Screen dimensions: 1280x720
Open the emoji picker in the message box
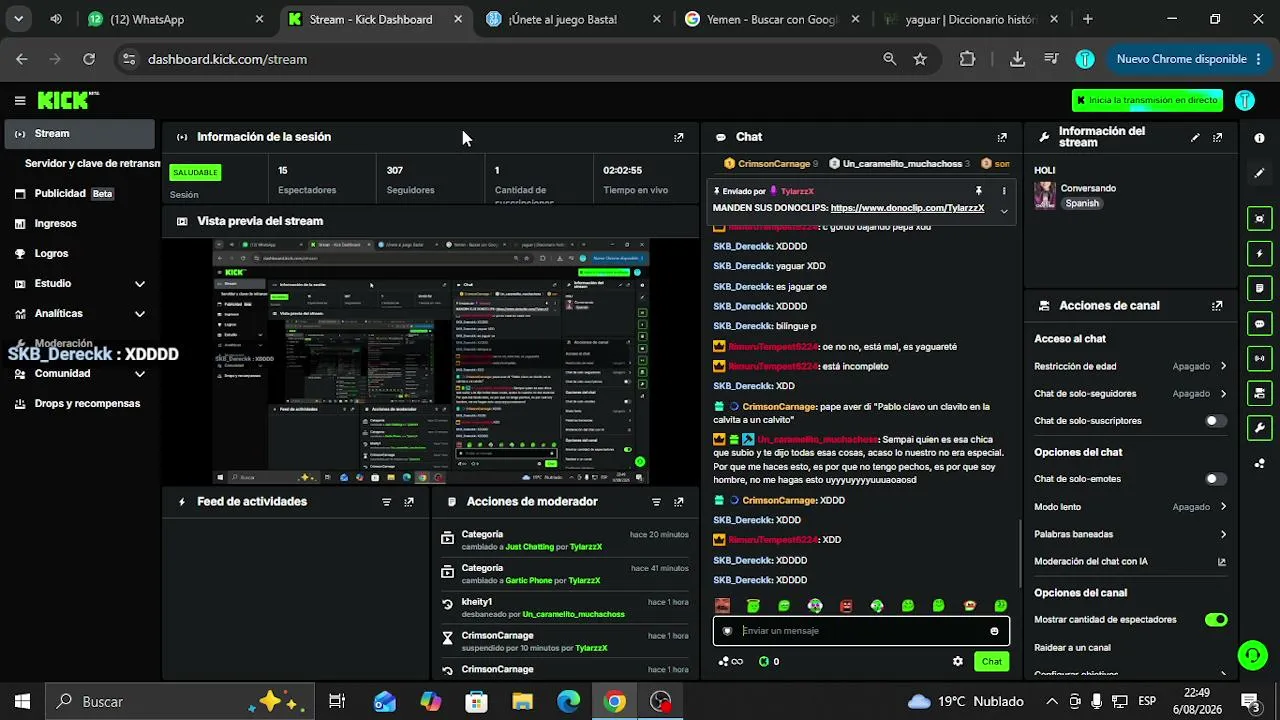point(994,631)
